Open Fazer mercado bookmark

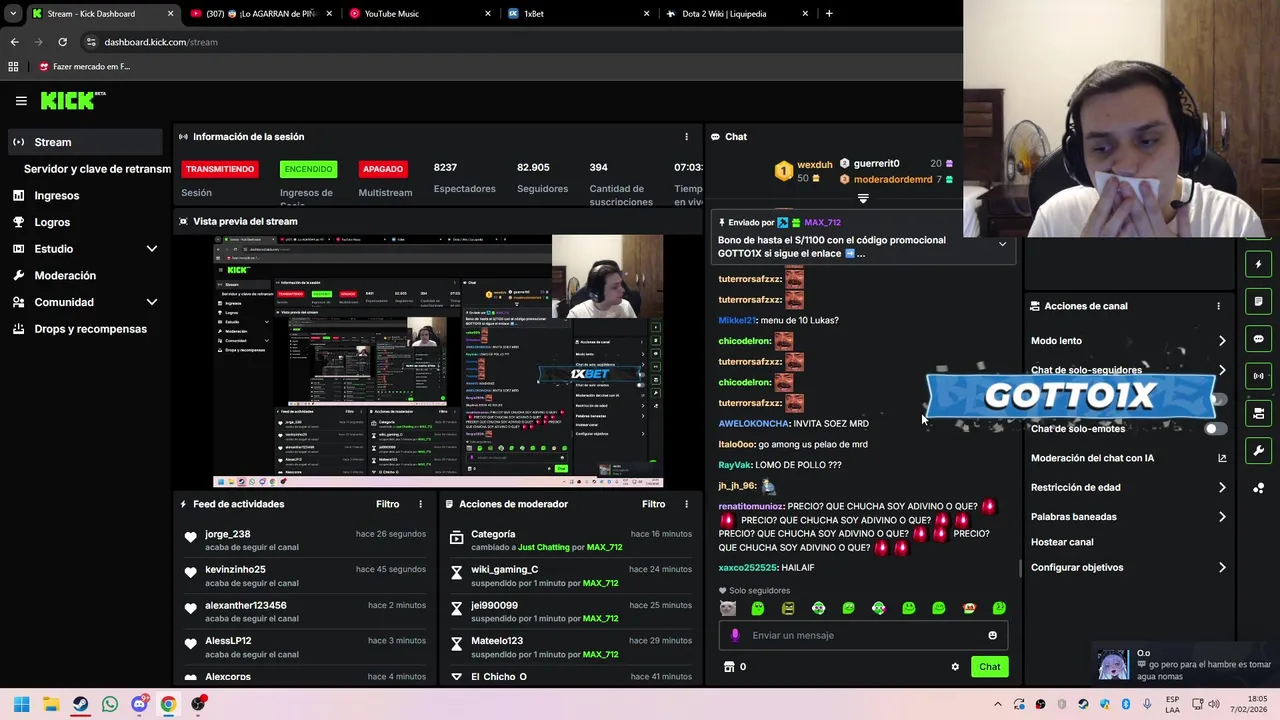click(x=84, y=67)
